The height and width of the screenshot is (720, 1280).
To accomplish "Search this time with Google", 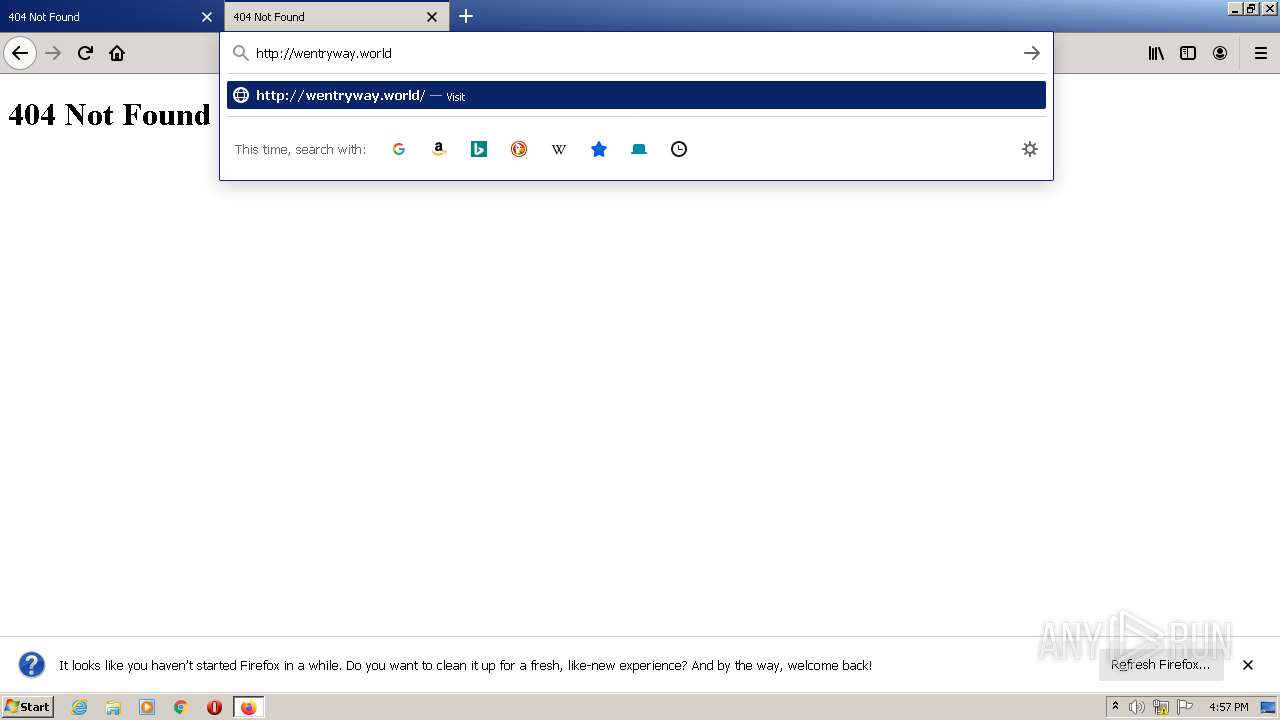I will pos(399,149).
